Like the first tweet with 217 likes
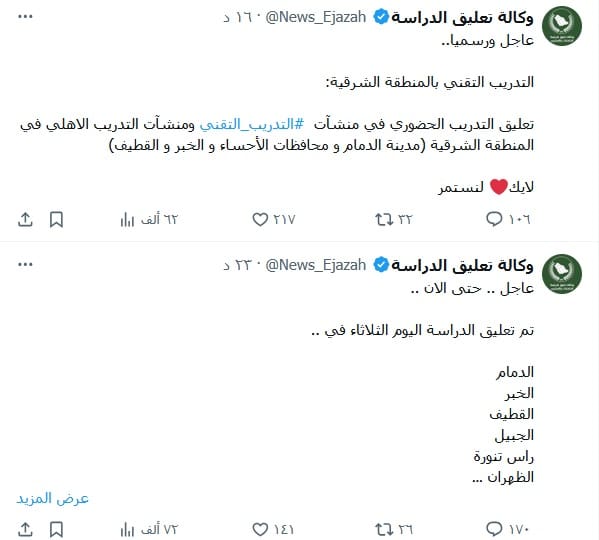 tap(274, 219)
